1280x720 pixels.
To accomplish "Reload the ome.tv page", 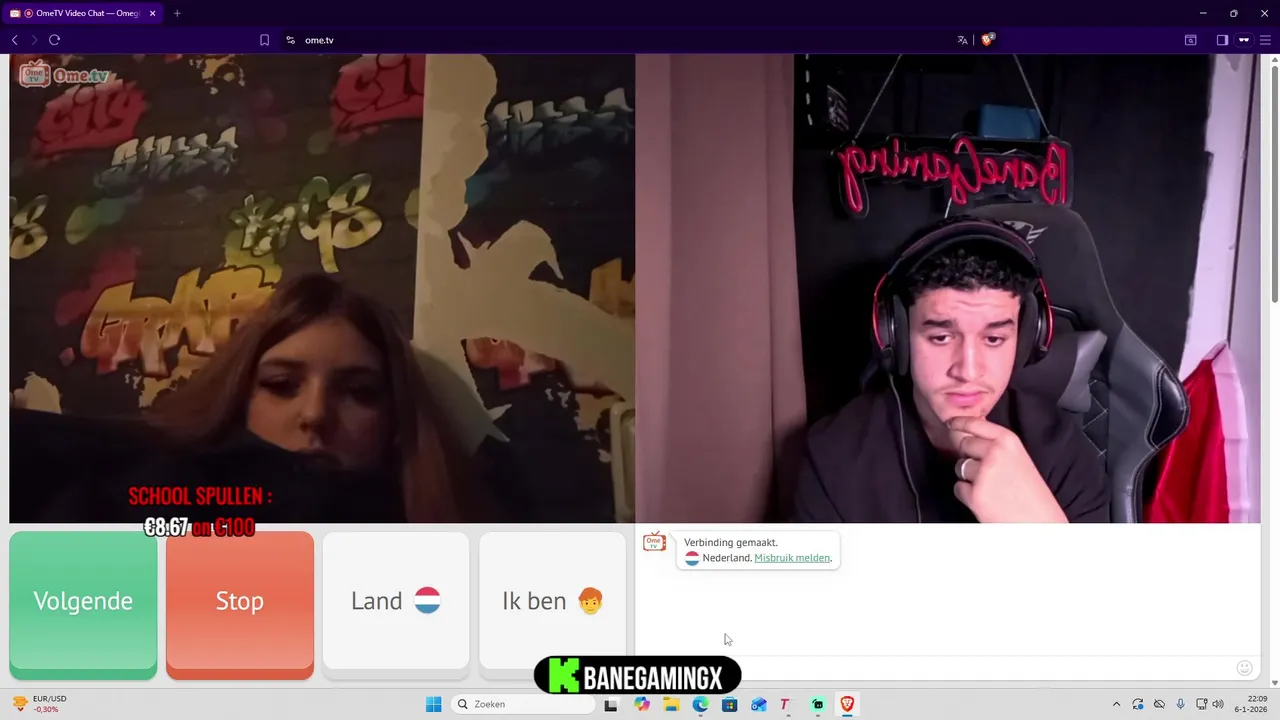I will point(55,40).
